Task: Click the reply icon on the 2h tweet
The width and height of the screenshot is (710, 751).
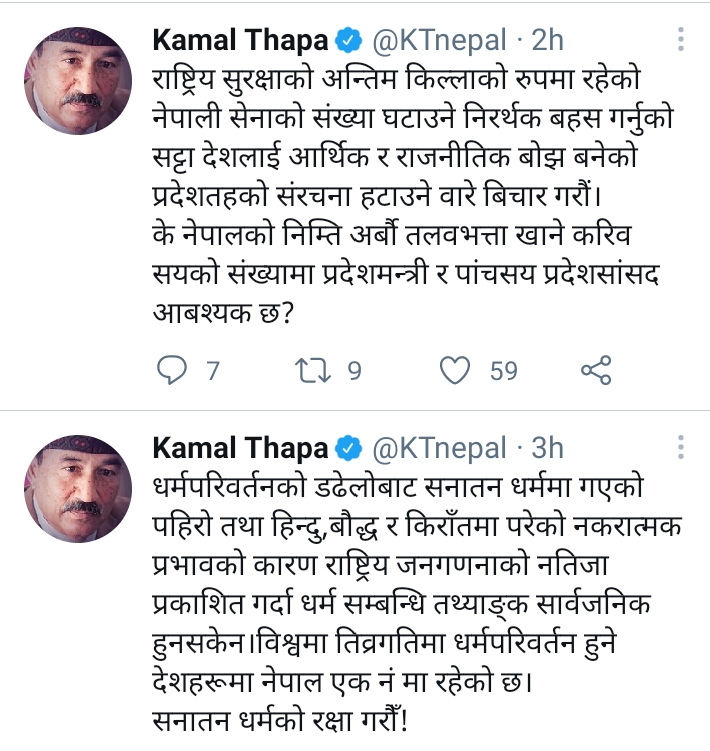Action: click(x=173, y=371)
